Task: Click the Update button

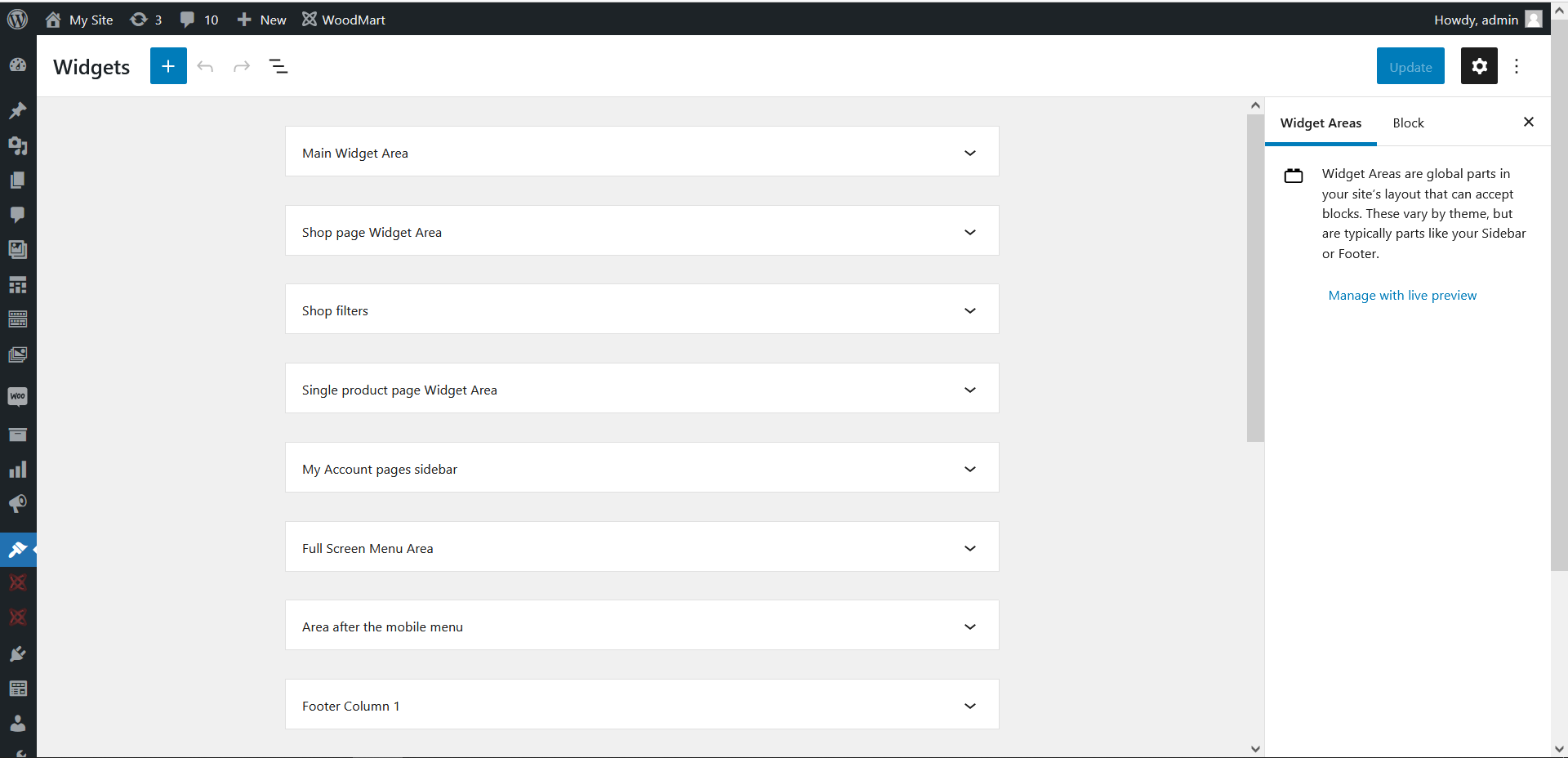Action: coord(1410,67)
